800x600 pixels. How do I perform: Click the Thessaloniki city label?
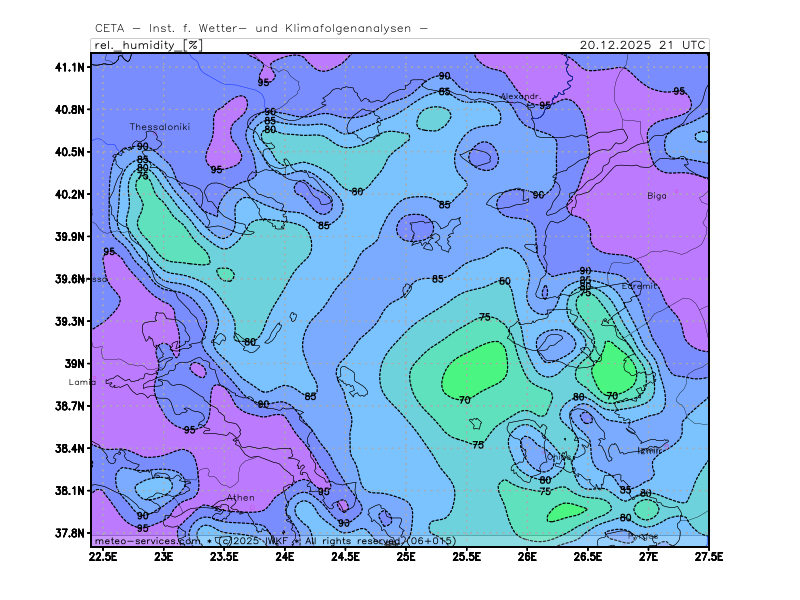point(159,127)
